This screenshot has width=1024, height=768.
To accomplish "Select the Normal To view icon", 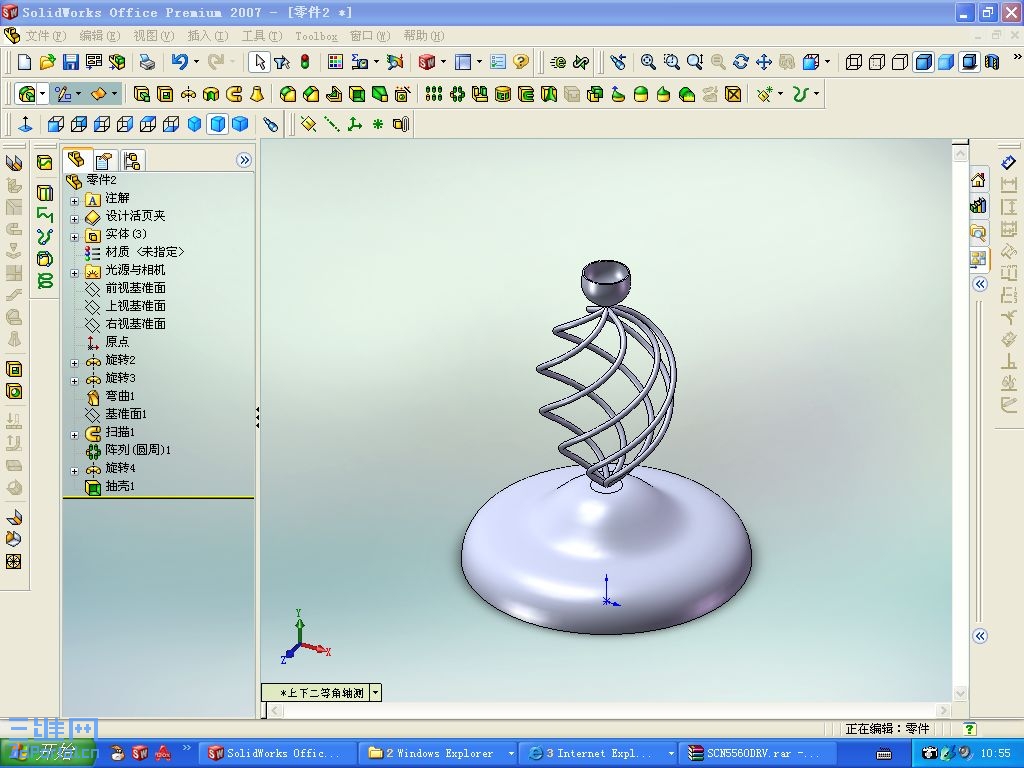I will tap(25, 124).
